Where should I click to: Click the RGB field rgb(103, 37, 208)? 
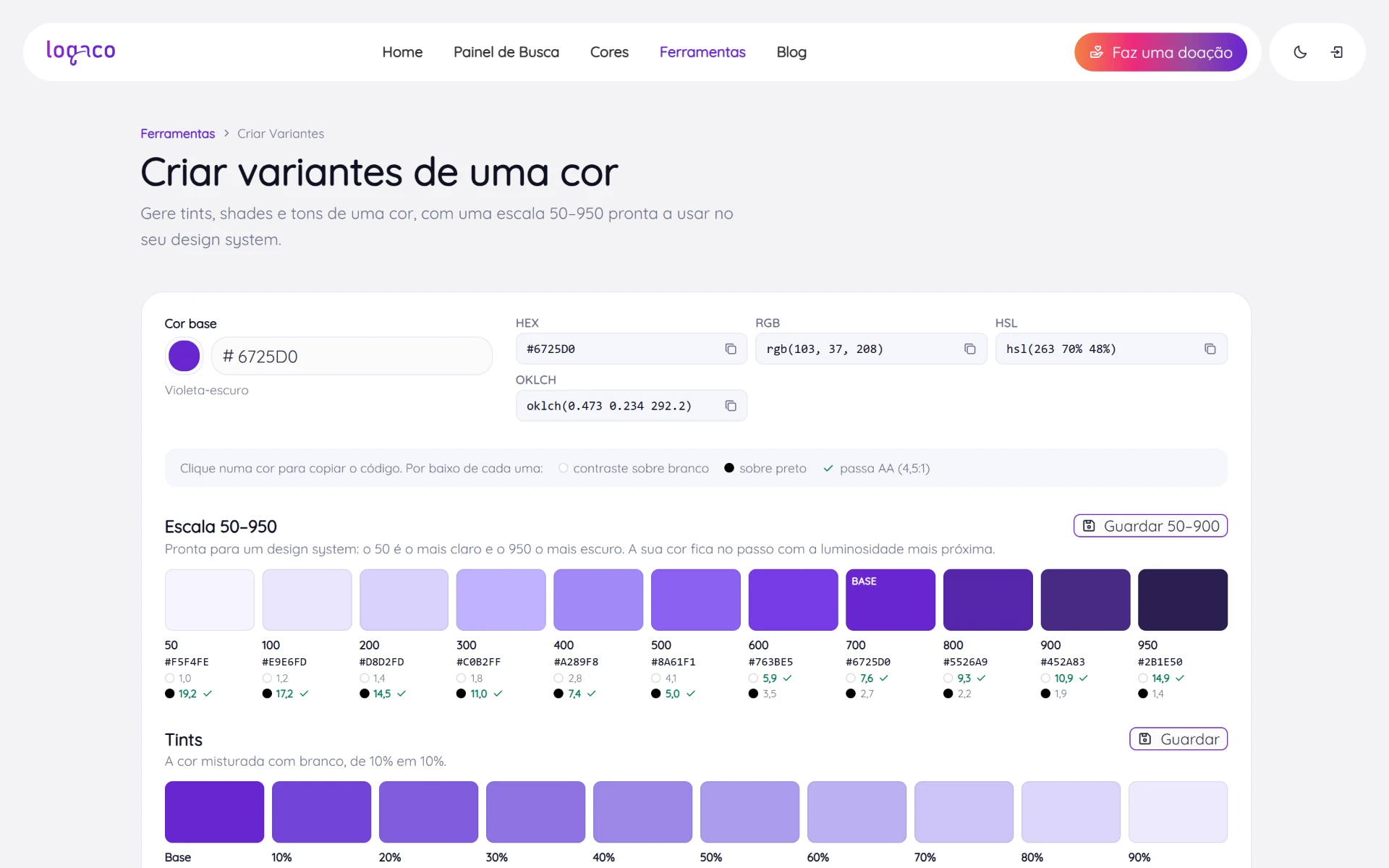coord(871,349)
